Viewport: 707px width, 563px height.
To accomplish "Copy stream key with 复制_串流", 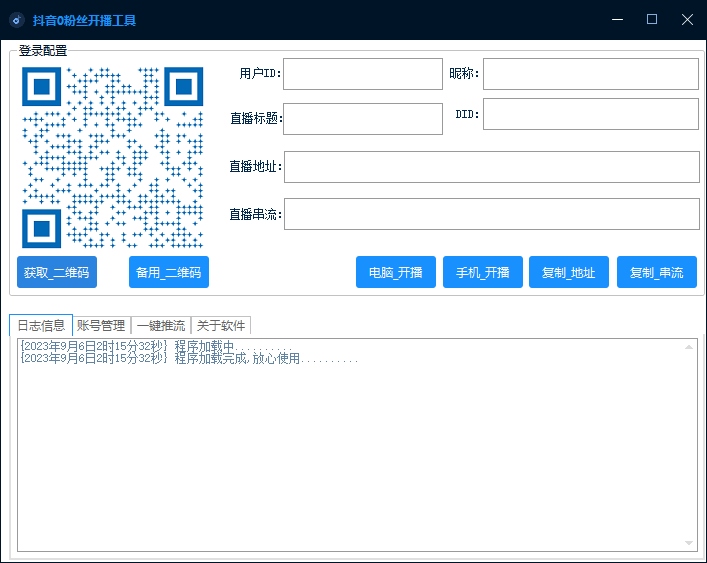I will tap(656, 272).
